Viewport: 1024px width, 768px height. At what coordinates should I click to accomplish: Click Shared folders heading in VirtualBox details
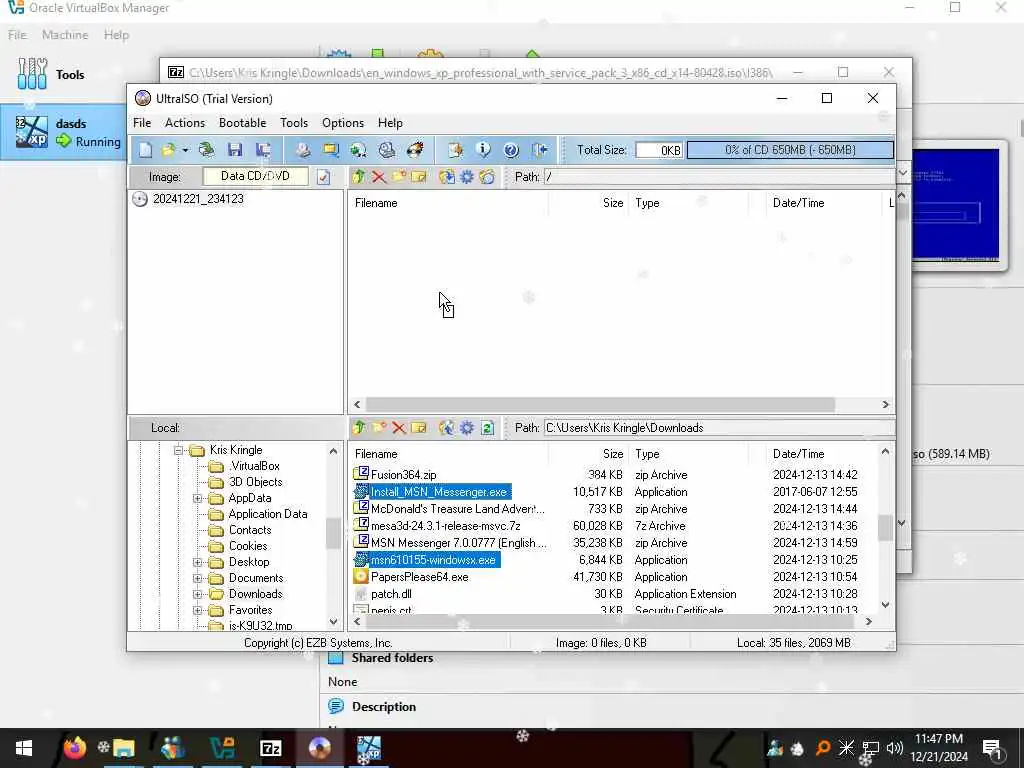392,658
